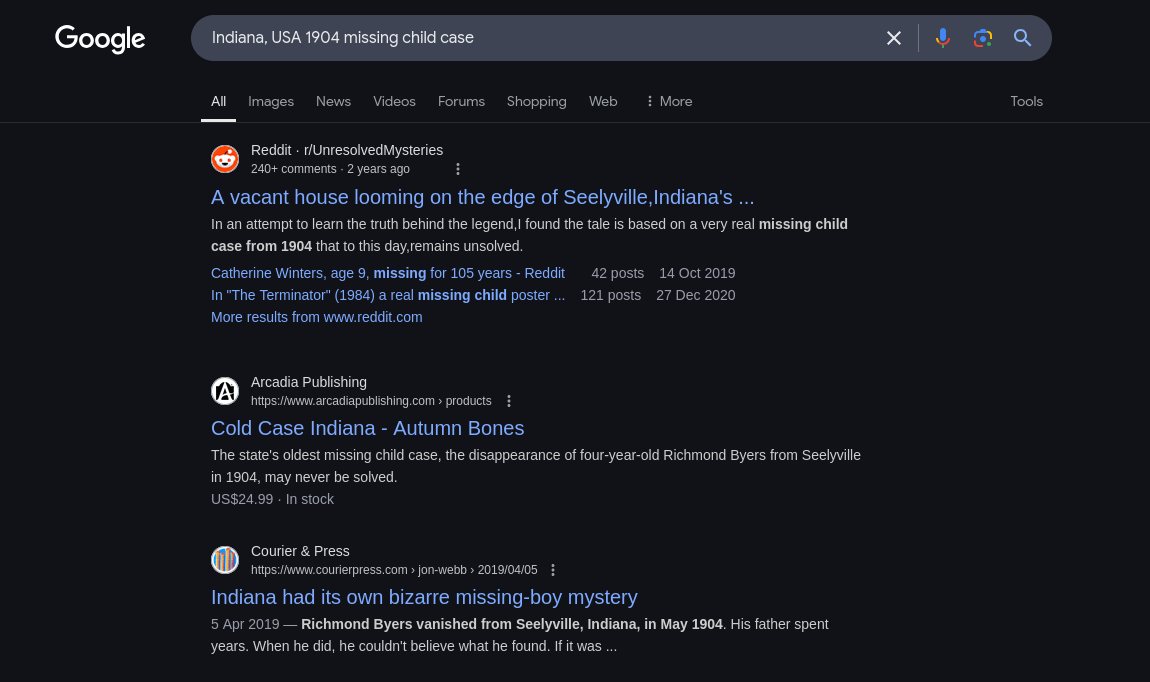This screenshot has height=682, width=1150.
Task: Open Arcadia Publishing result options menu
Action: [509, 401]
